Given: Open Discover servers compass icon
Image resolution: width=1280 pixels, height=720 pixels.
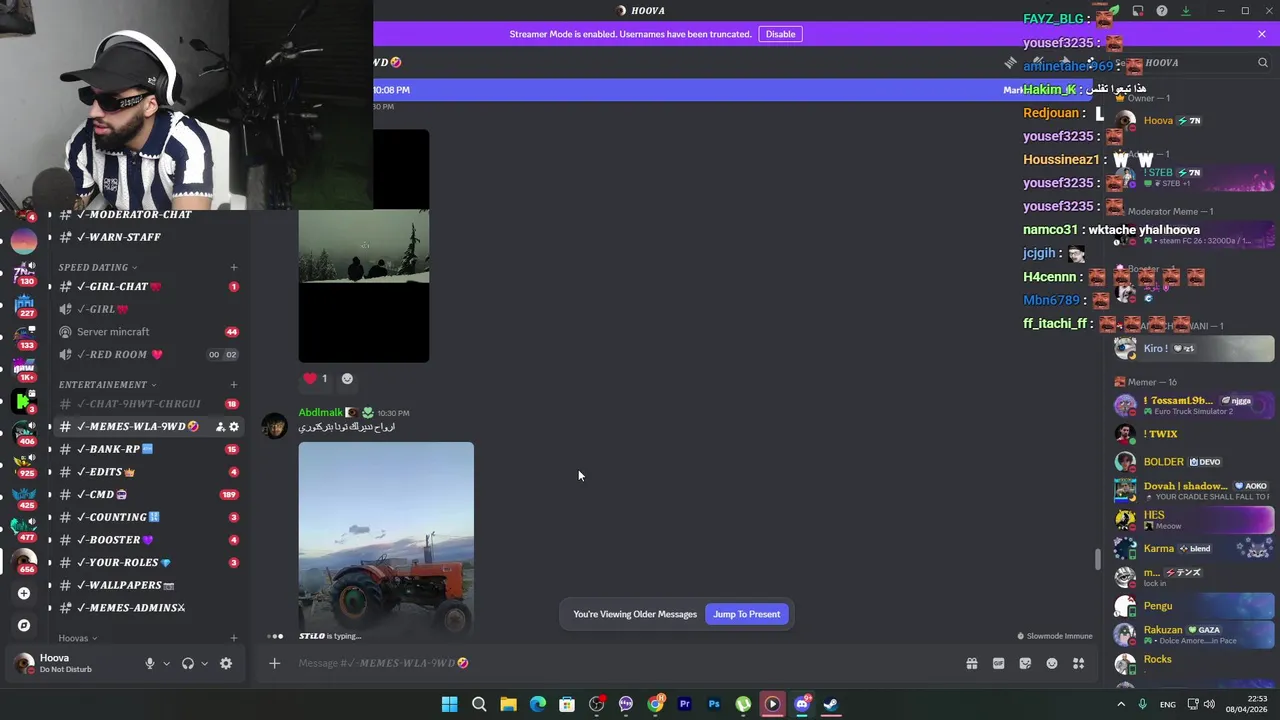Looking at the screenshot, I should point(24,625).
